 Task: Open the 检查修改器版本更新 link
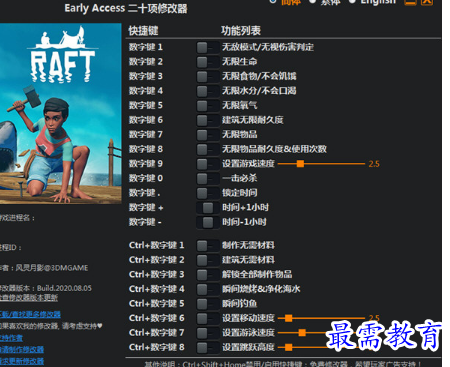(x=29, y=297)
